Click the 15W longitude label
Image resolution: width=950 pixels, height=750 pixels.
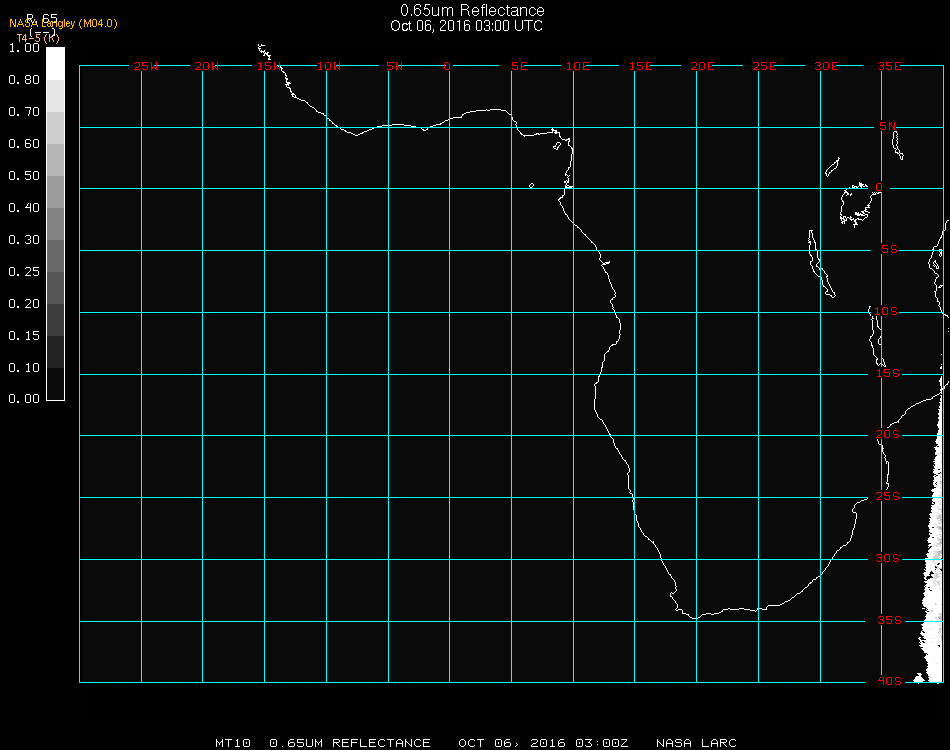[x=268, y=66]
